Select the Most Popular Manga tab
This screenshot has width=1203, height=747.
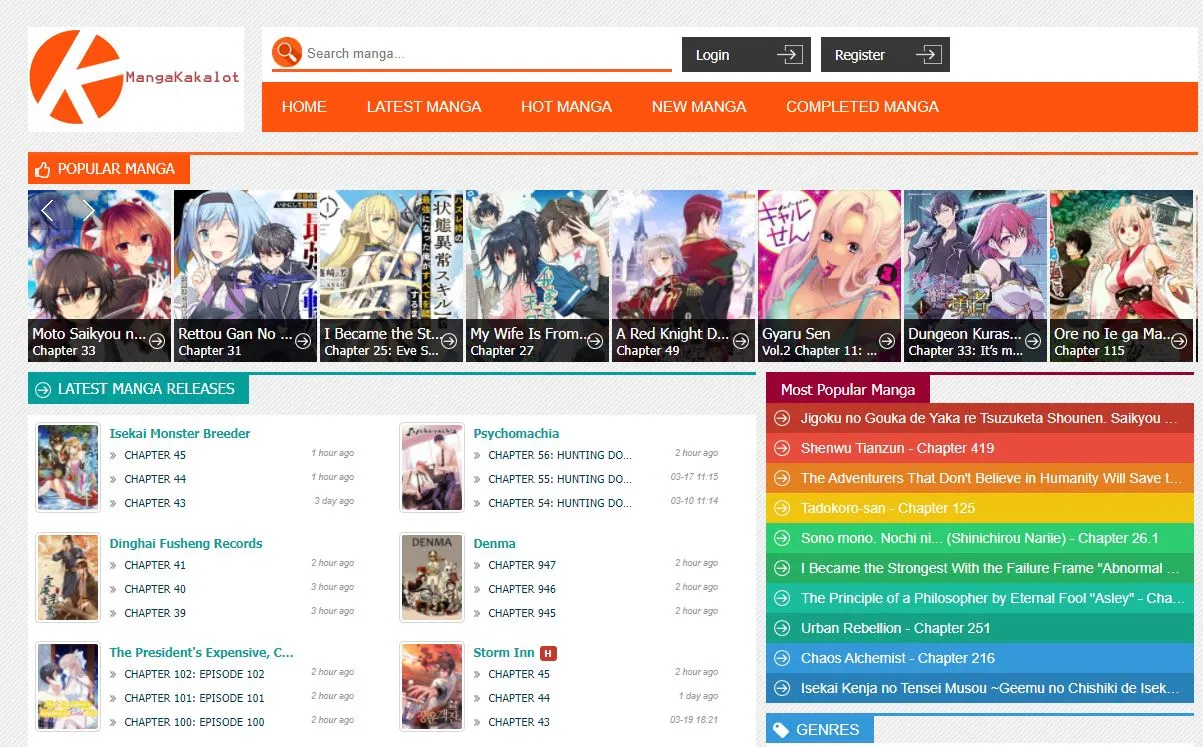click(848, 389)
